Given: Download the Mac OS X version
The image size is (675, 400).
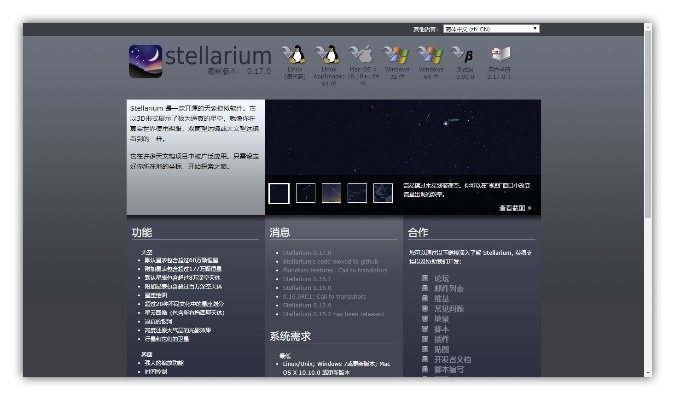Looking at the screenshot, I should (x=362, y=57).
